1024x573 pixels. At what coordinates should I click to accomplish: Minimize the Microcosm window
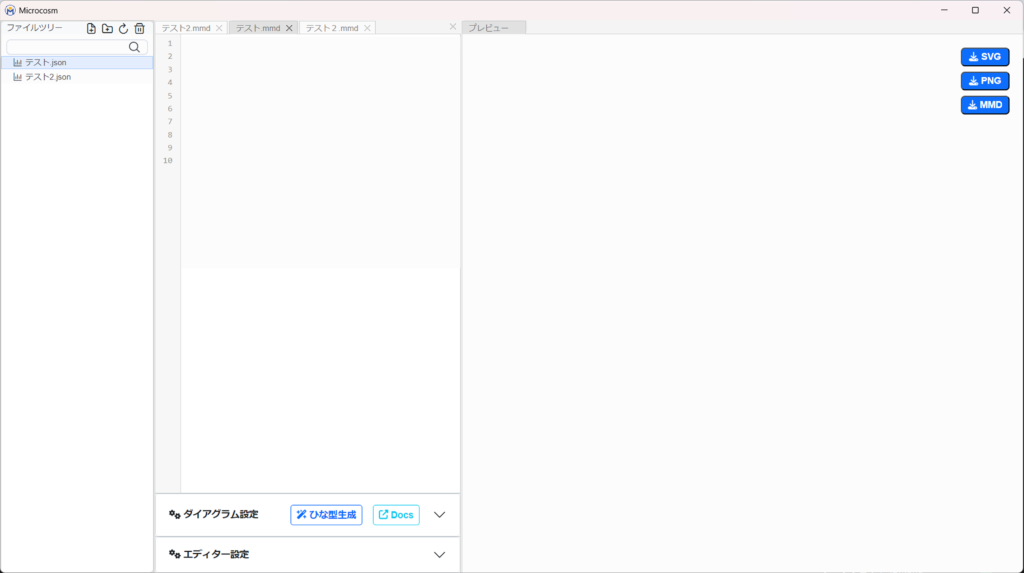coord(944,10)
